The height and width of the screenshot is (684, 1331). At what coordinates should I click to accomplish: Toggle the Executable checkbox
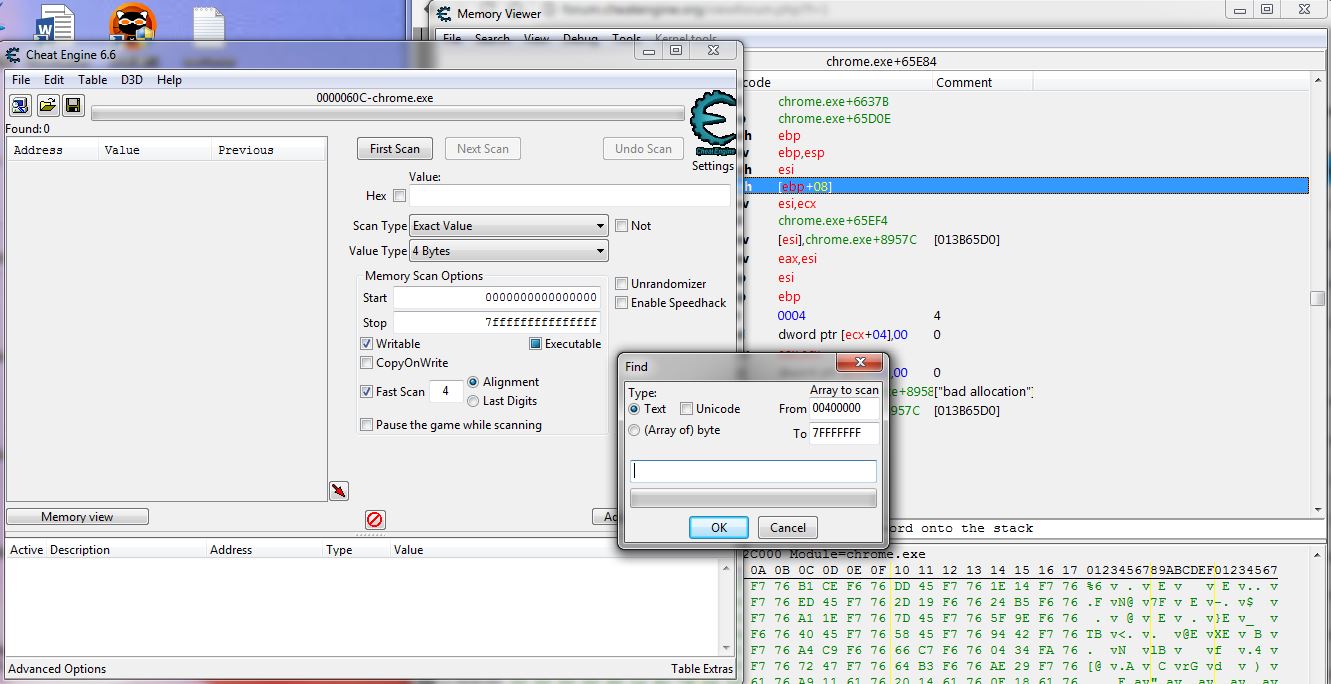(535, 344)
